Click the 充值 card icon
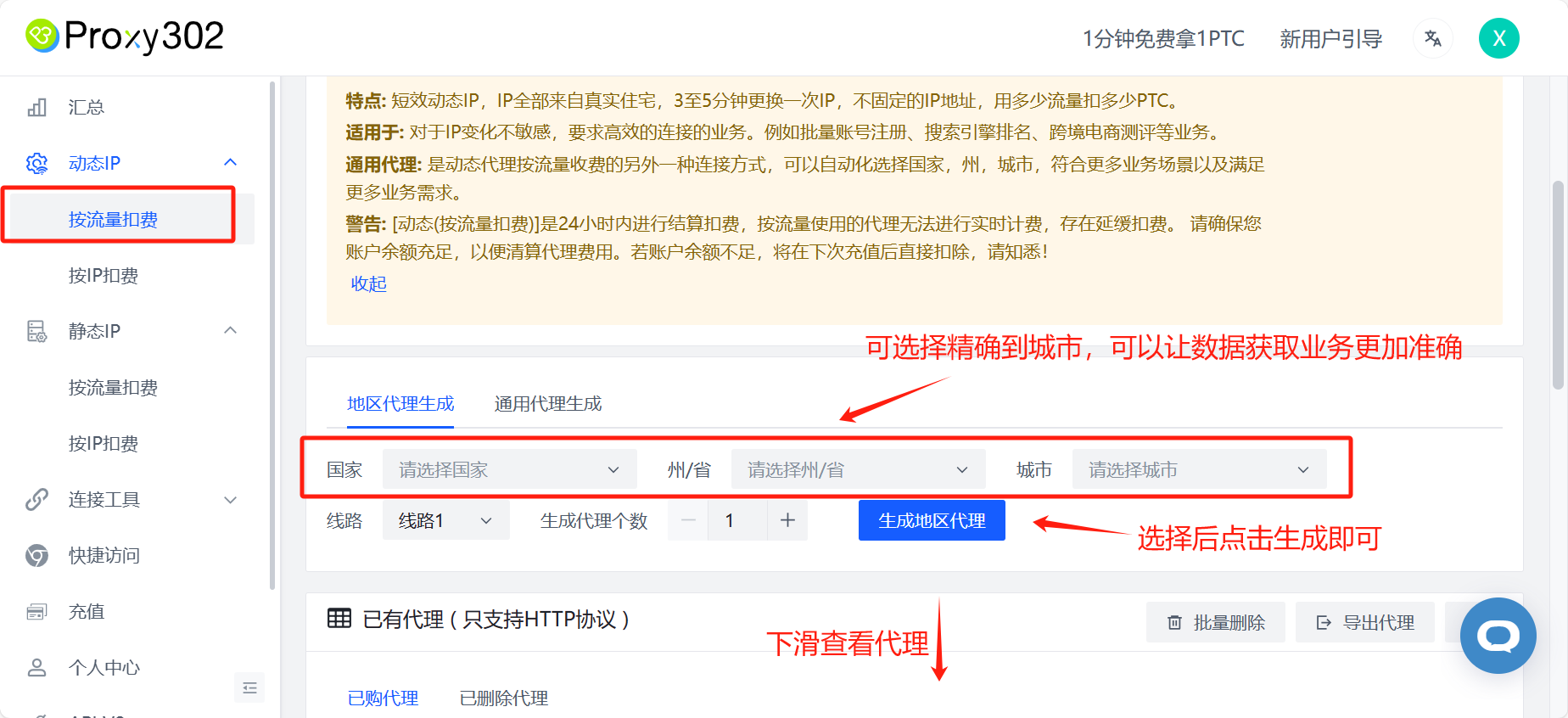 click(36, 611)
